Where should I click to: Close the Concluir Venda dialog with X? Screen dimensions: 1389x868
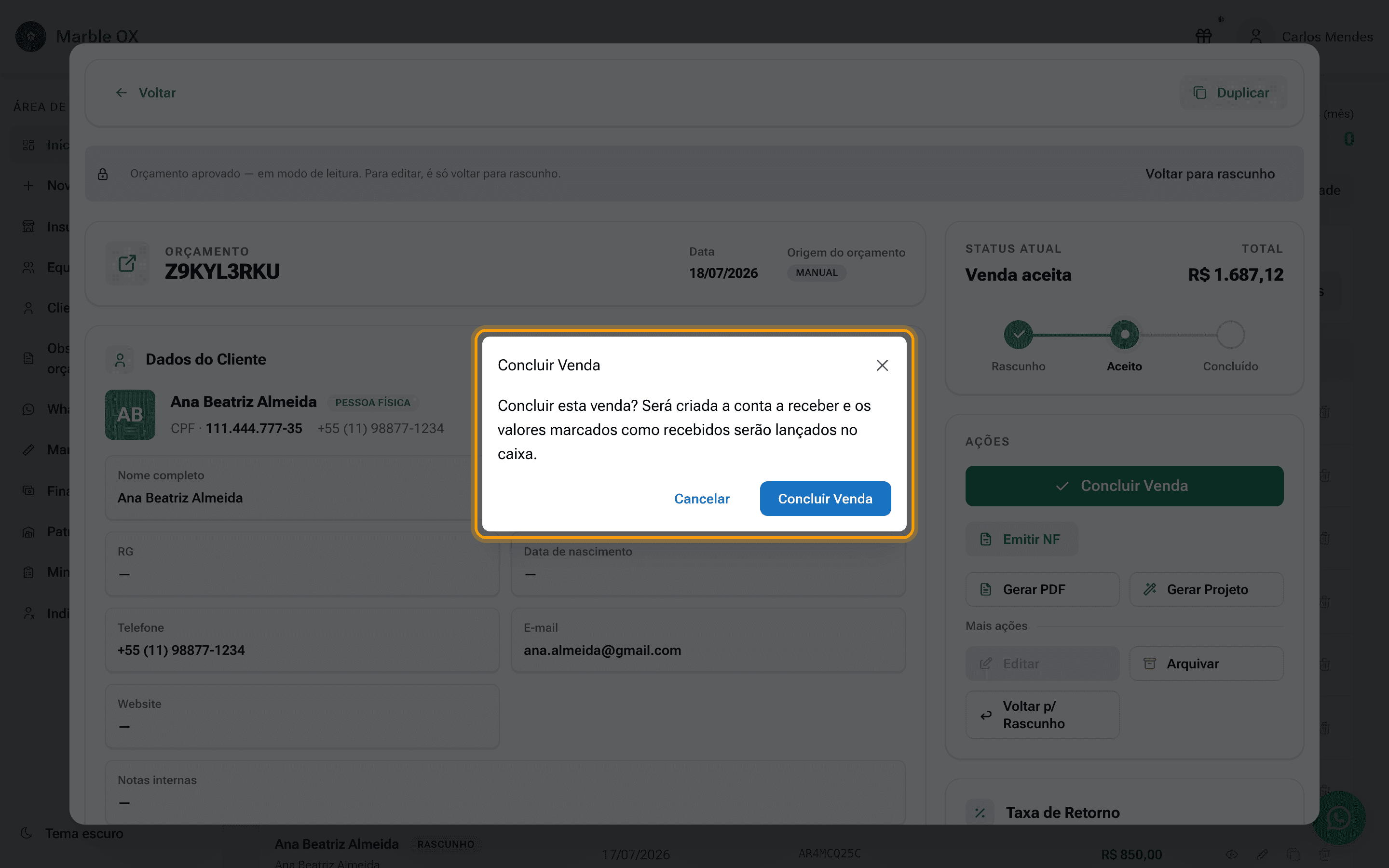[882, 365]
